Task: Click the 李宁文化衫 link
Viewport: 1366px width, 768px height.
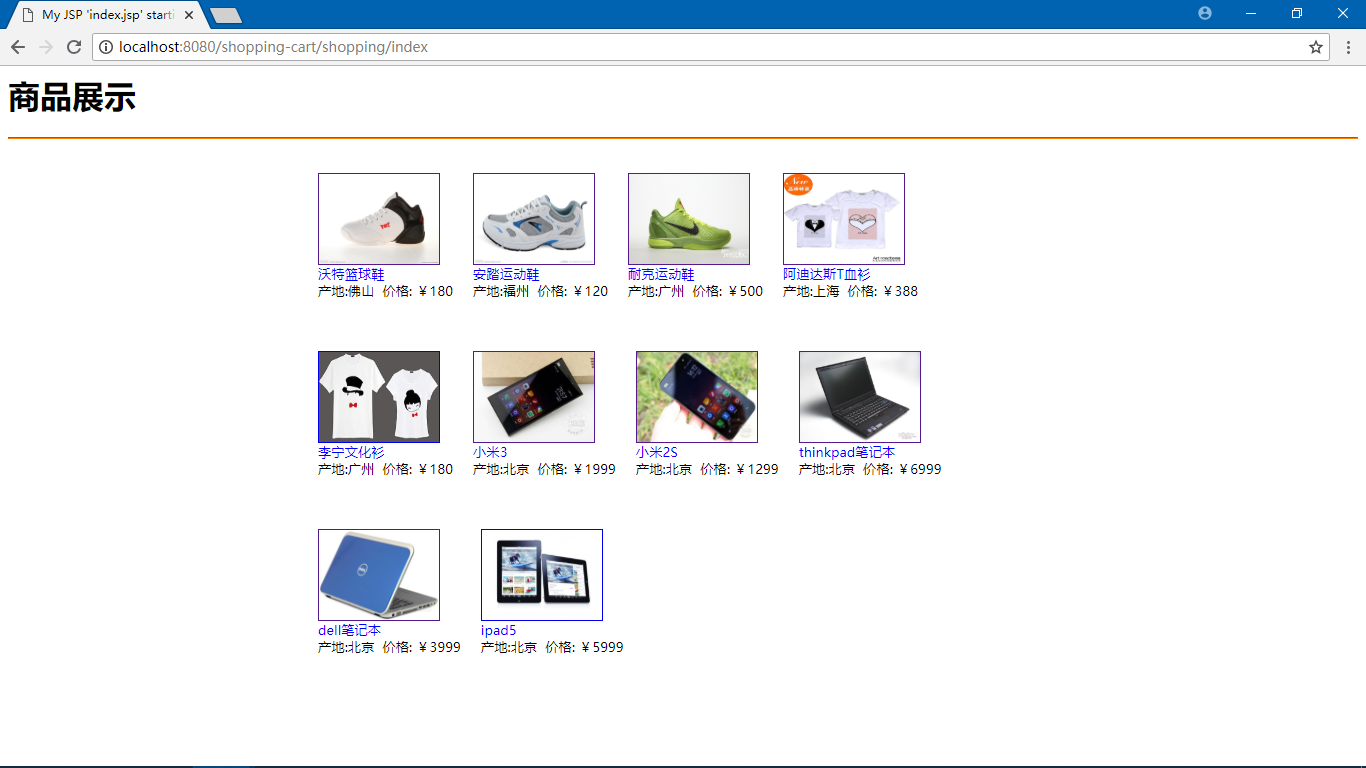Action: pos(351,452)
